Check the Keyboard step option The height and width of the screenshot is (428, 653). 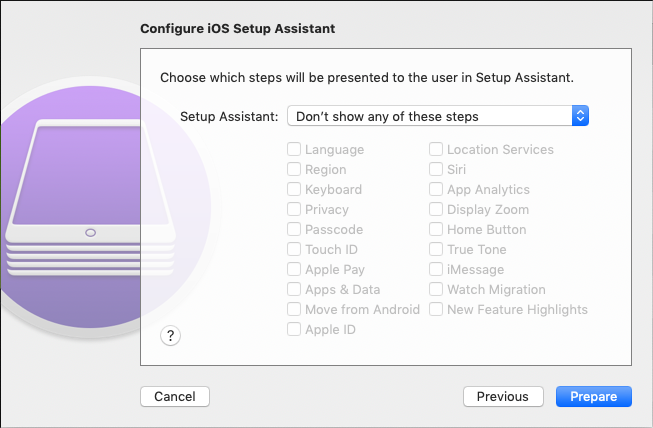(295, 190)
